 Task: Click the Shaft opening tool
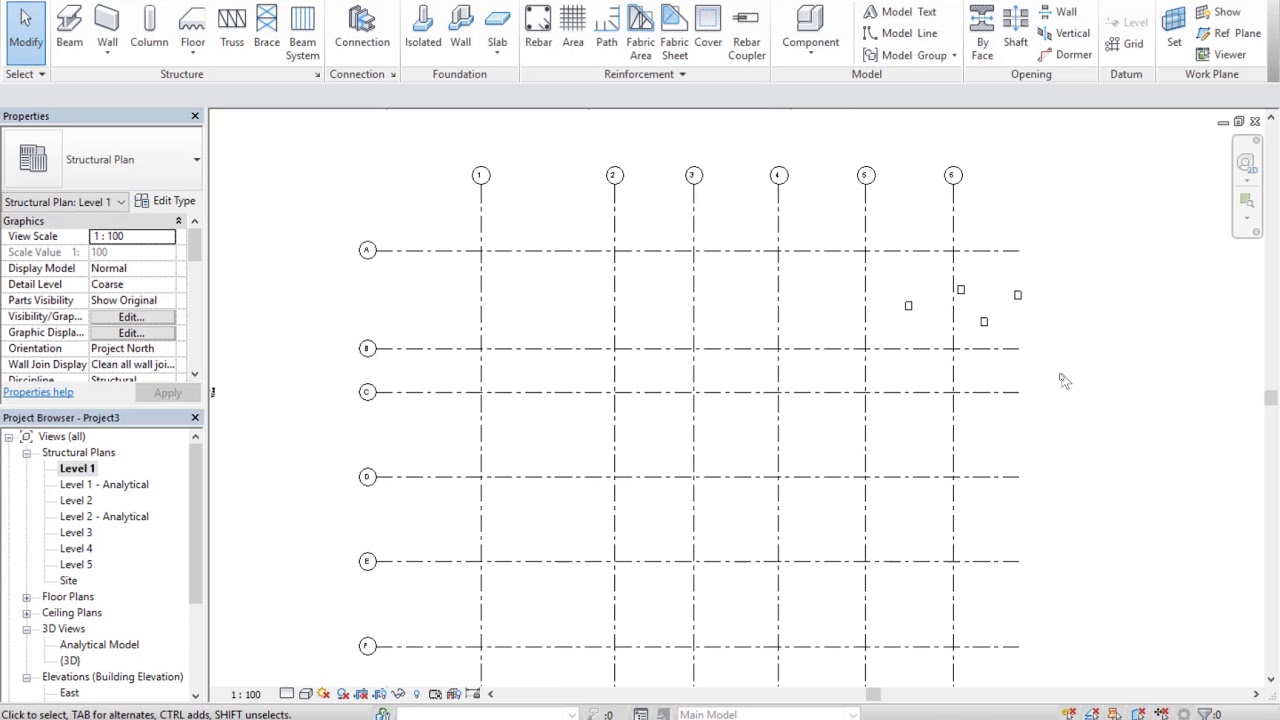click(x=1015, y=27)
